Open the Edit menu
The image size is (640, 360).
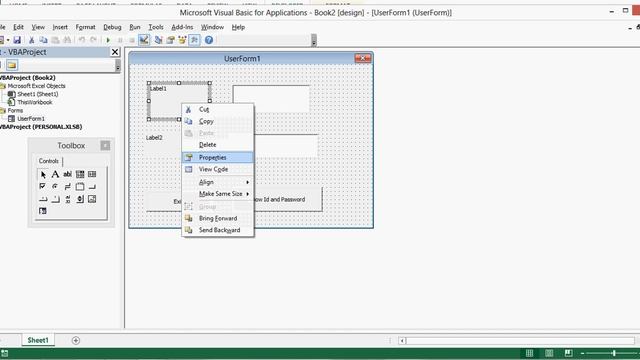pos(18,27)
